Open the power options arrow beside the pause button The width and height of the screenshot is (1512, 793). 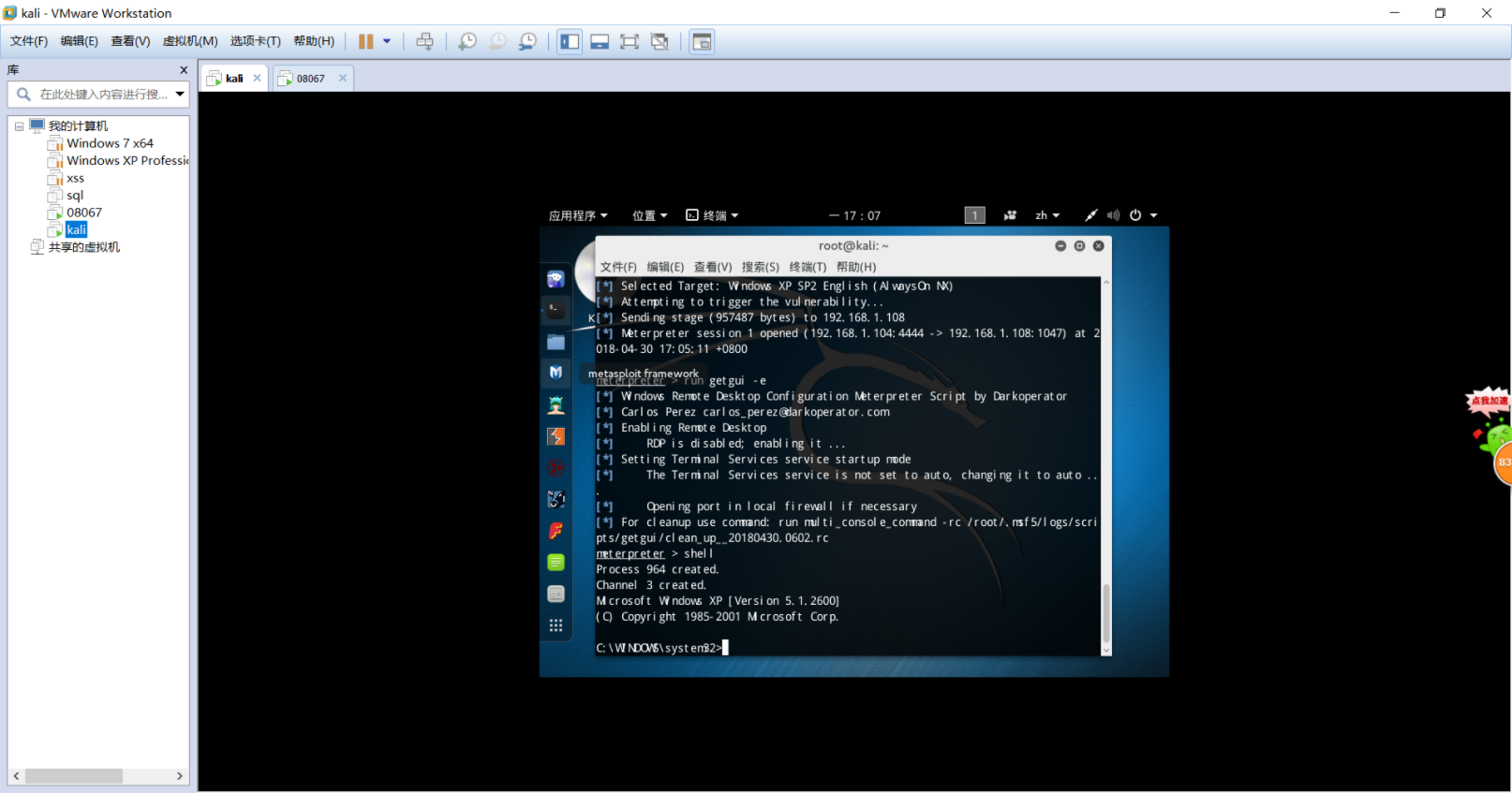coord(387,41)
